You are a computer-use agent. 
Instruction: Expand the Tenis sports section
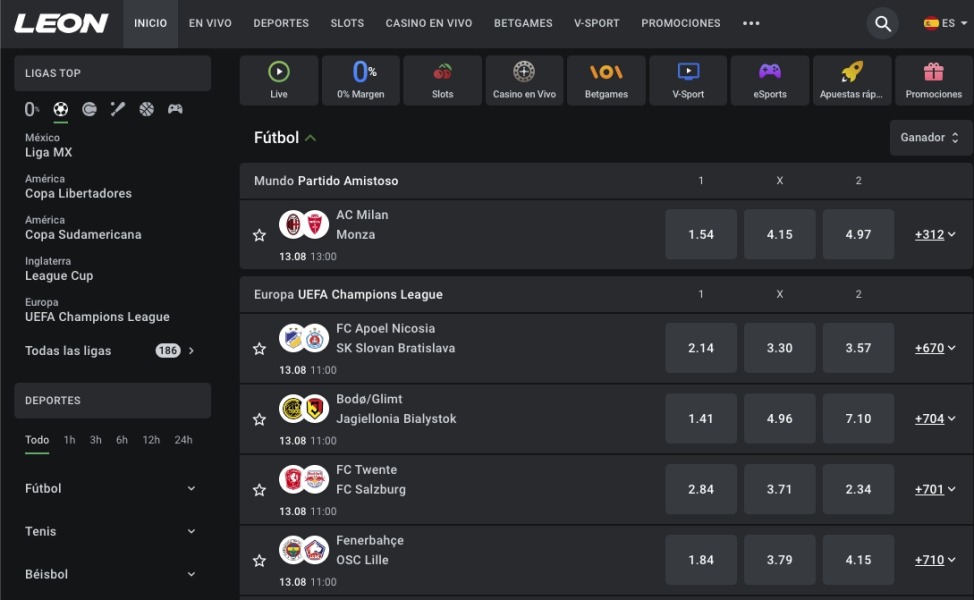click(x=111, y=531)
